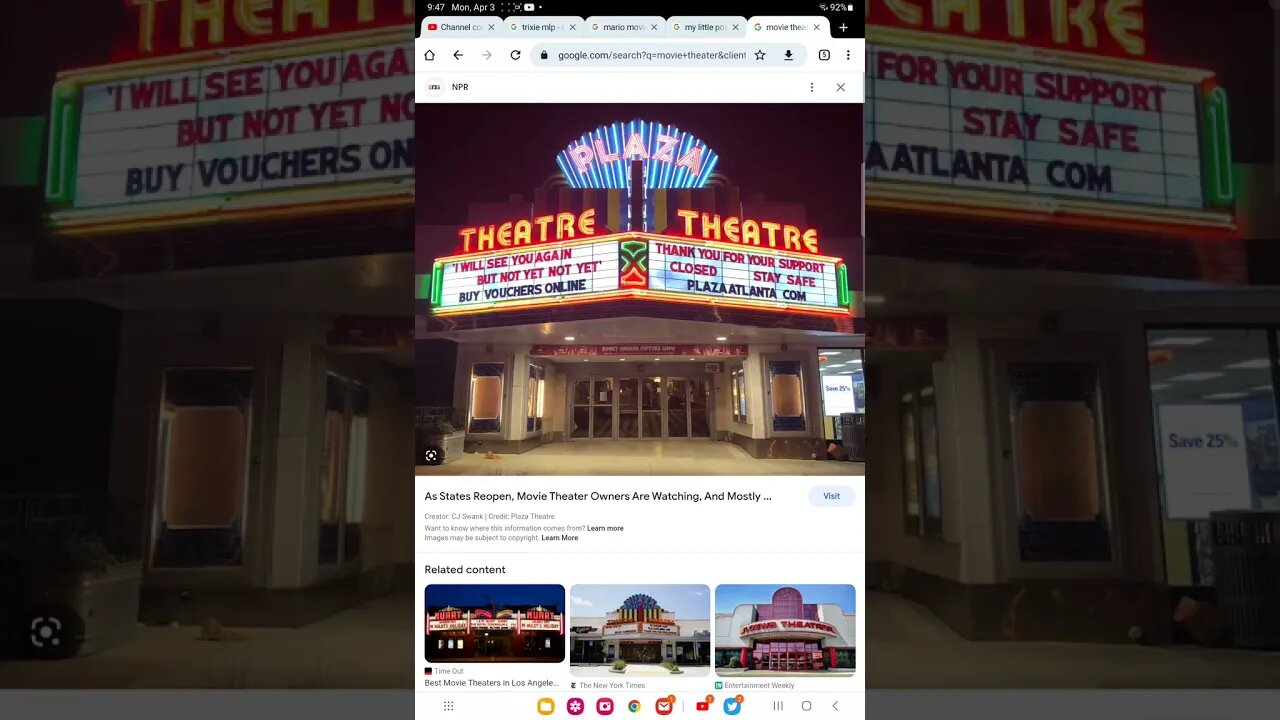Open the tab switcher showing 5 tabs
1280x720 pixels.
pos(824,55)
